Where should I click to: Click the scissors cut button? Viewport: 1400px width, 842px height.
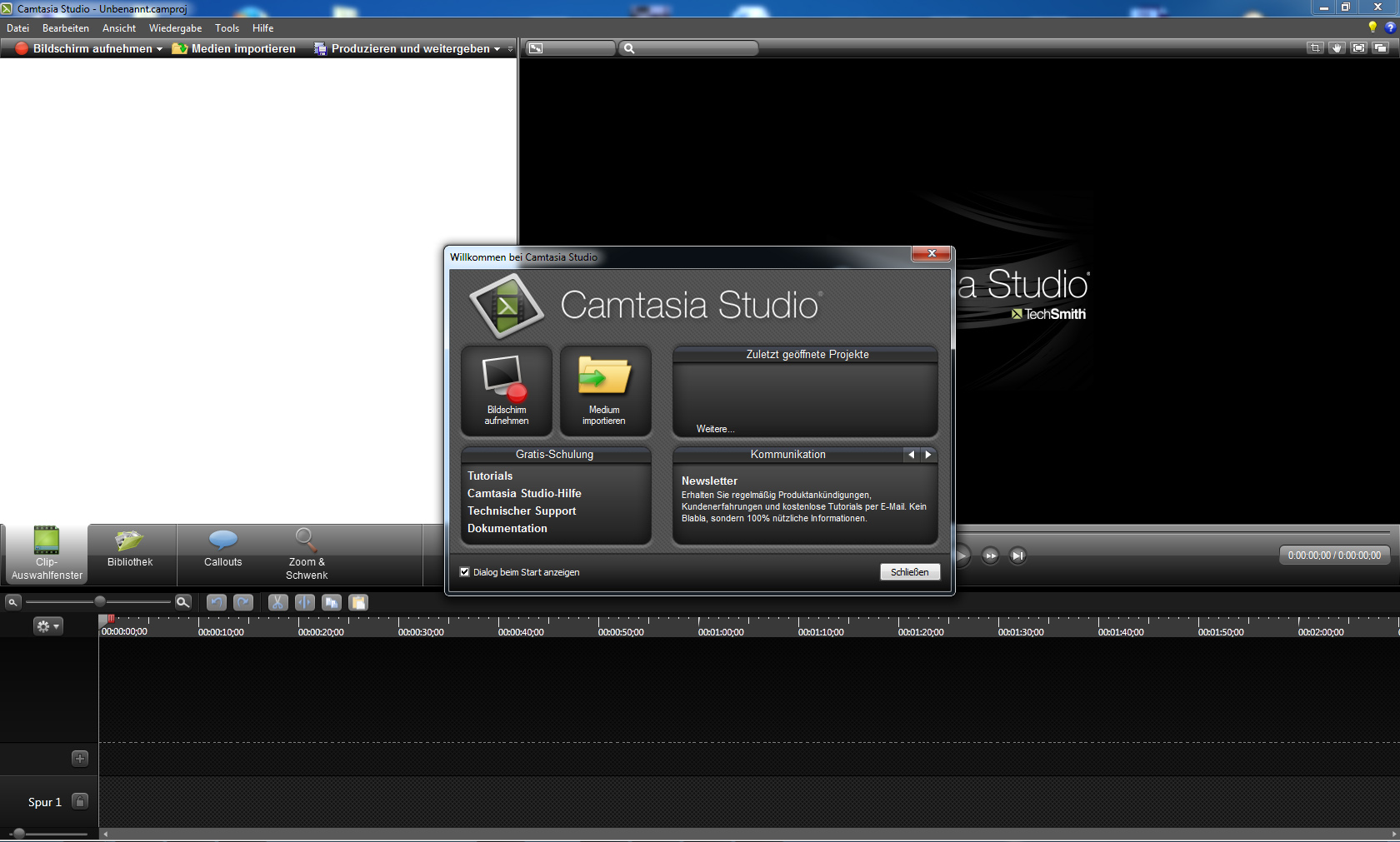tap(277, 602)
